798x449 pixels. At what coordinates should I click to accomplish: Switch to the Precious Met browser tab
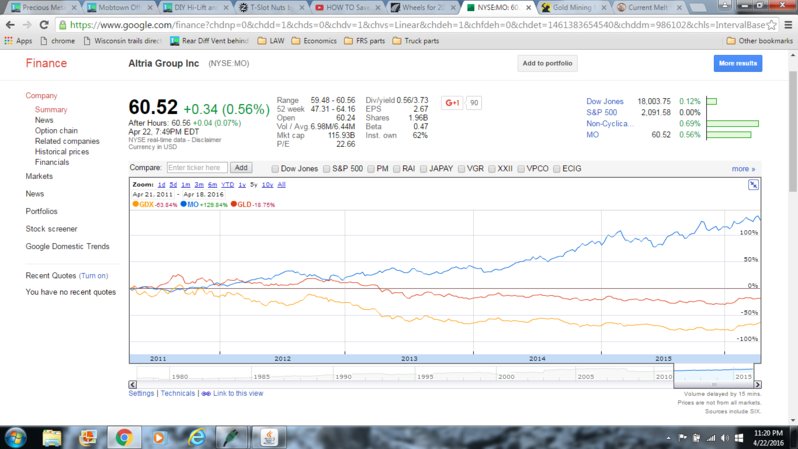pos(43,8)
